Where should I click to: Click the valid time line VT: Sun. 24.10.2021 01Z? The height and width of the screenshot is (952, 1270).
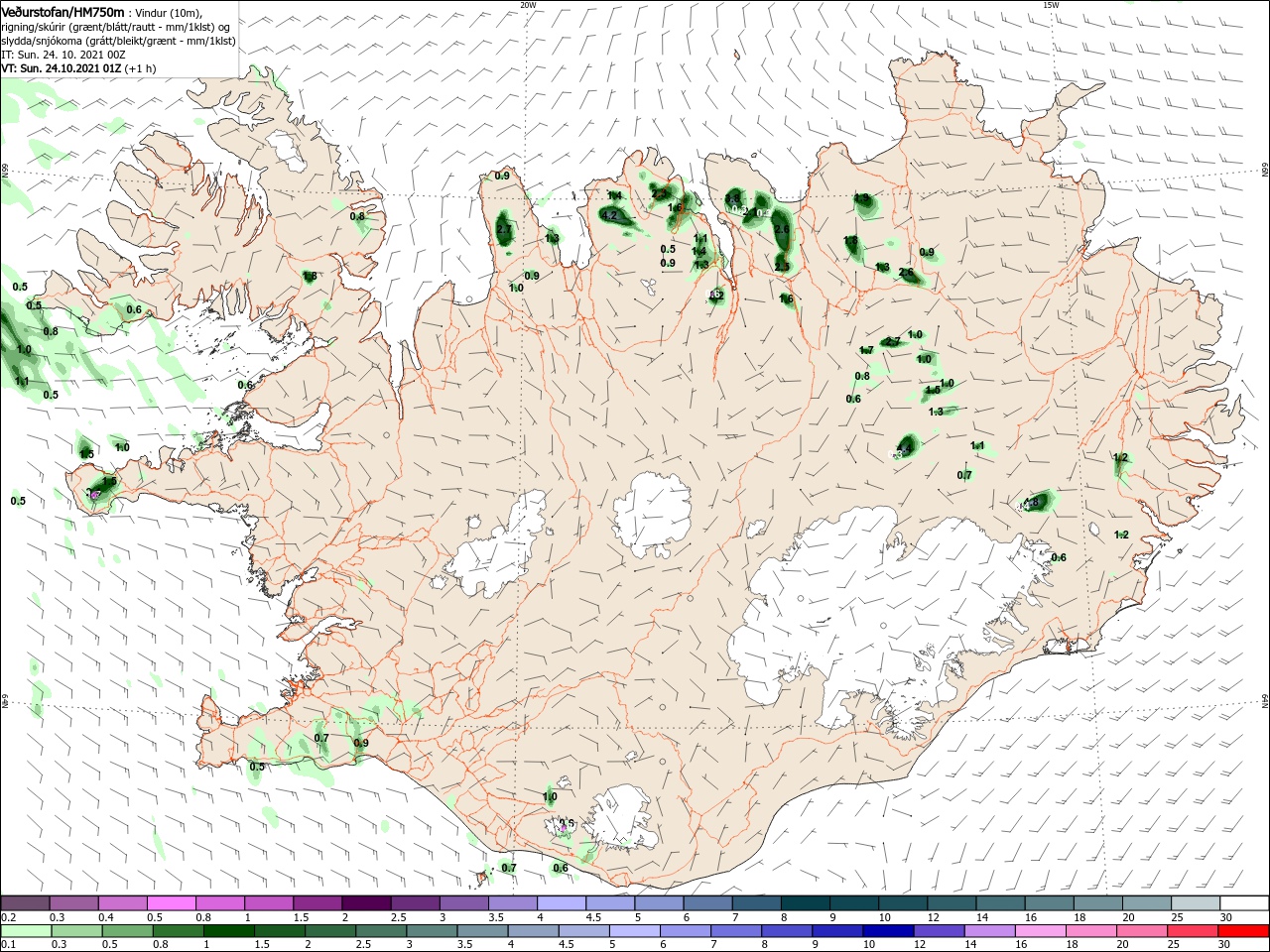click(x=61, y=68)
